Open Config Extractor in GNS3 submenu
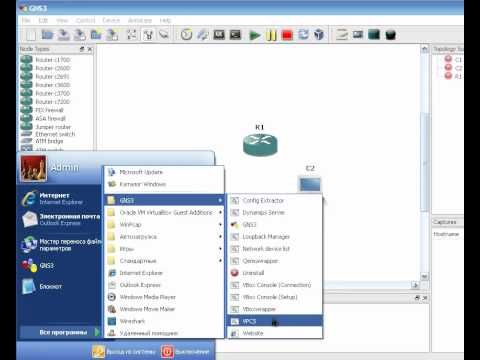The width and height of the screenshot is (480, 360). 275,200
